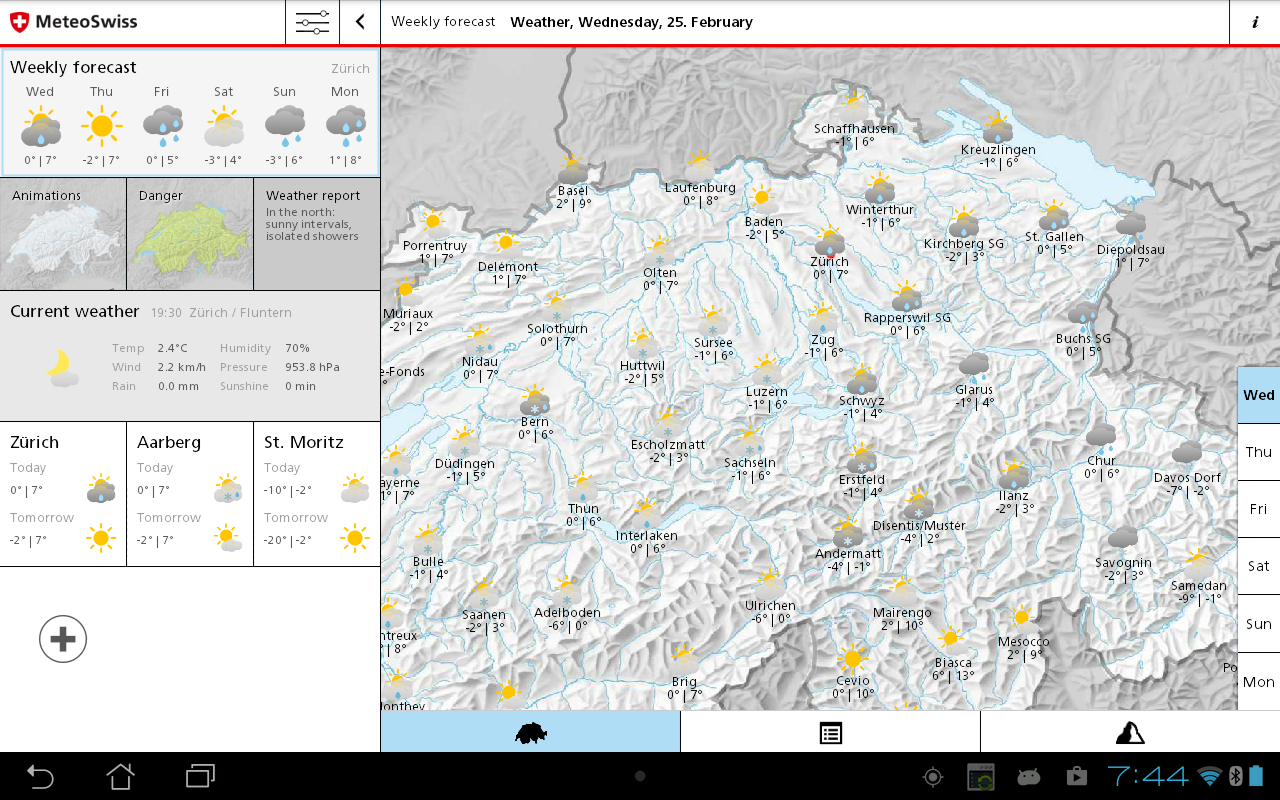Select Sat in the day selector
The height and width of the screenshot is (800, 1280).
point(1259,566)
